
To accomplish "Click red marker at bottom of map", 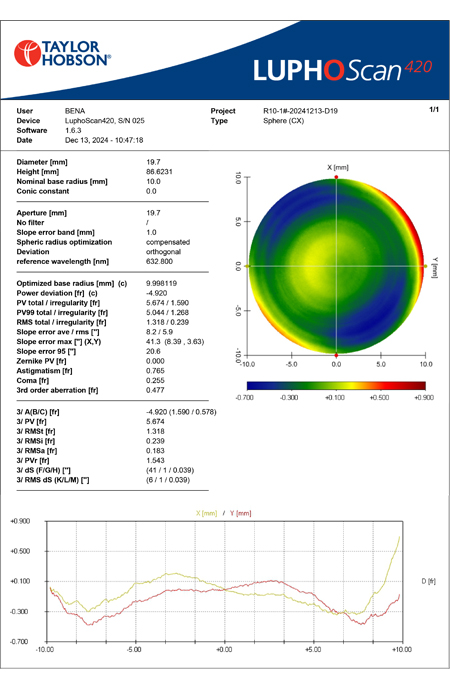I will [336, 355].
